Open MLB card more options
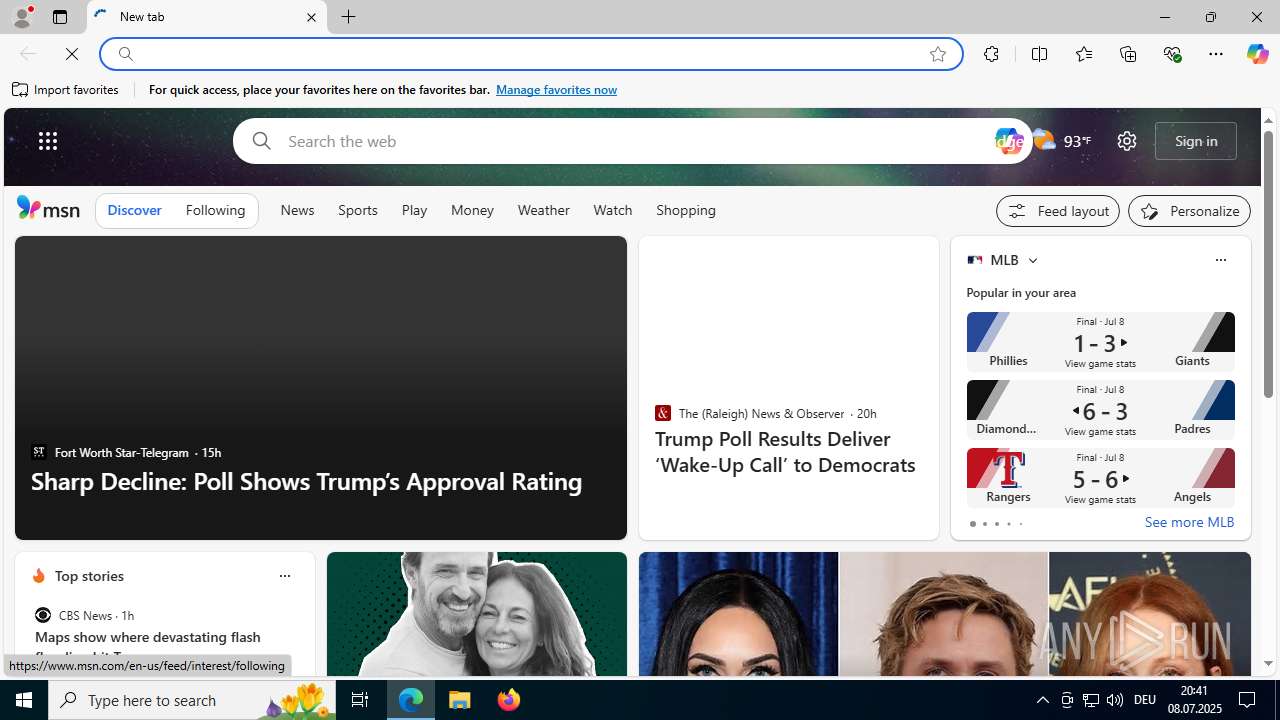Image resolution: width=1280 pixels, height=720 pixels. (1220, 260)
